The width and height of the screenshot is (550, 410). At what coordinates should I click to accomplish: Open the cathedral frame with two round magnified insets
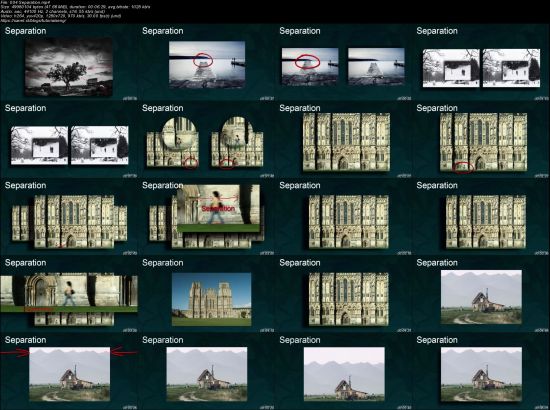click(x=205, y=142)
